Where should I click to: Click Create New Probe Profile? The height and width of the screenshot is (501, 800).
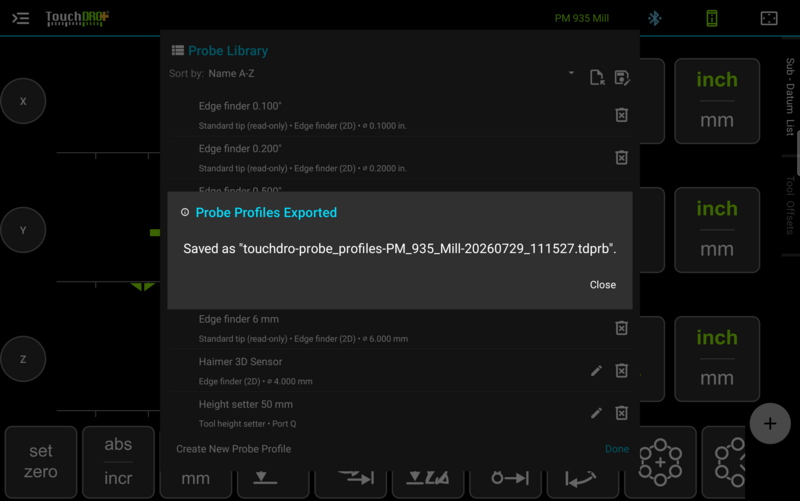pos(234,449)
